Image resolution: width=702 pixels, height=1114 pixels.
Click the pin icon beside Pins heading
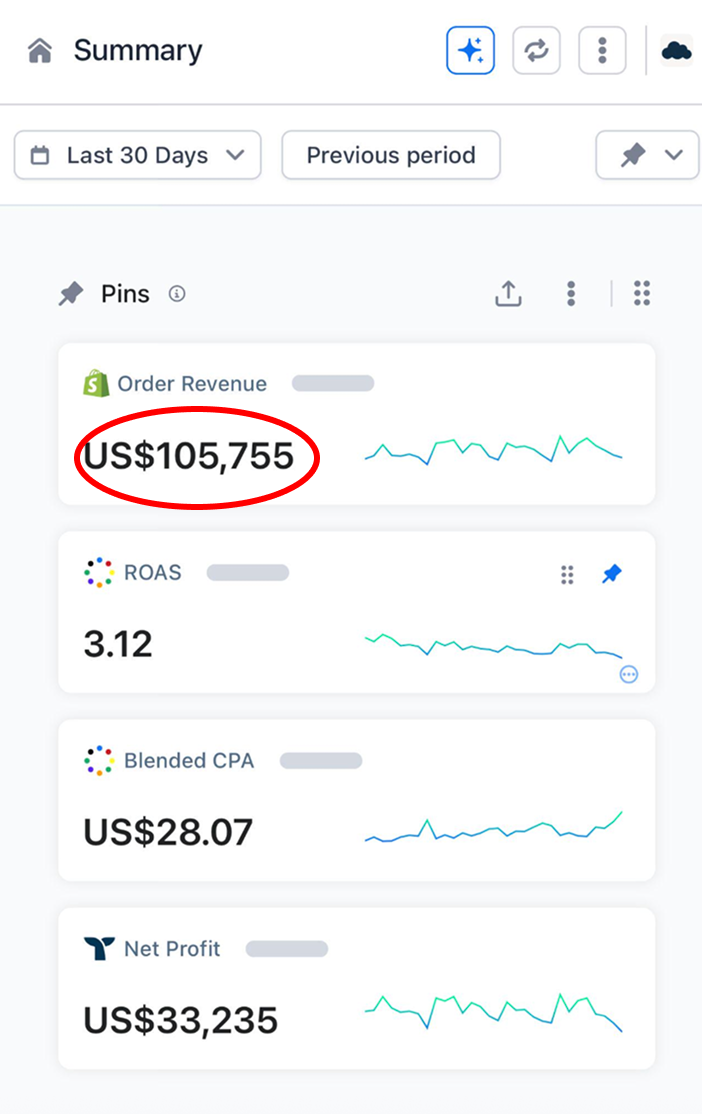[x=71, y=293]
